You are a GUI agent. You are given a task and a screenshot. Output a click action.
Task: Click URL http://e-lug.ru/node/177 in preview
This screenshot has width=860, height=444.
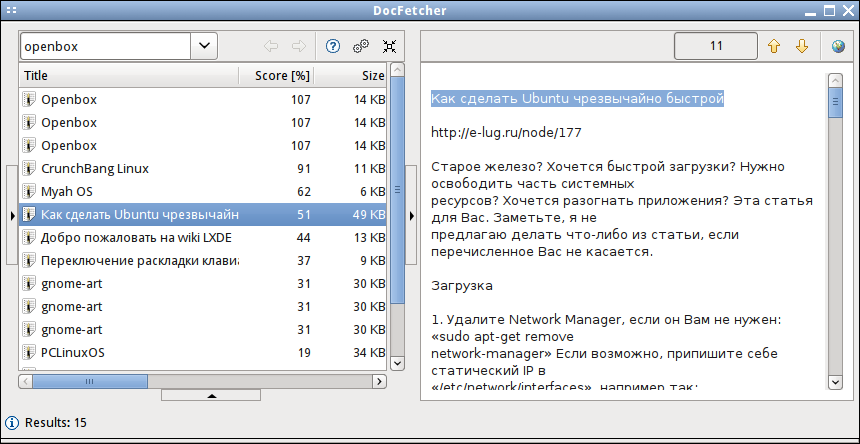click(x=506, y=133)
